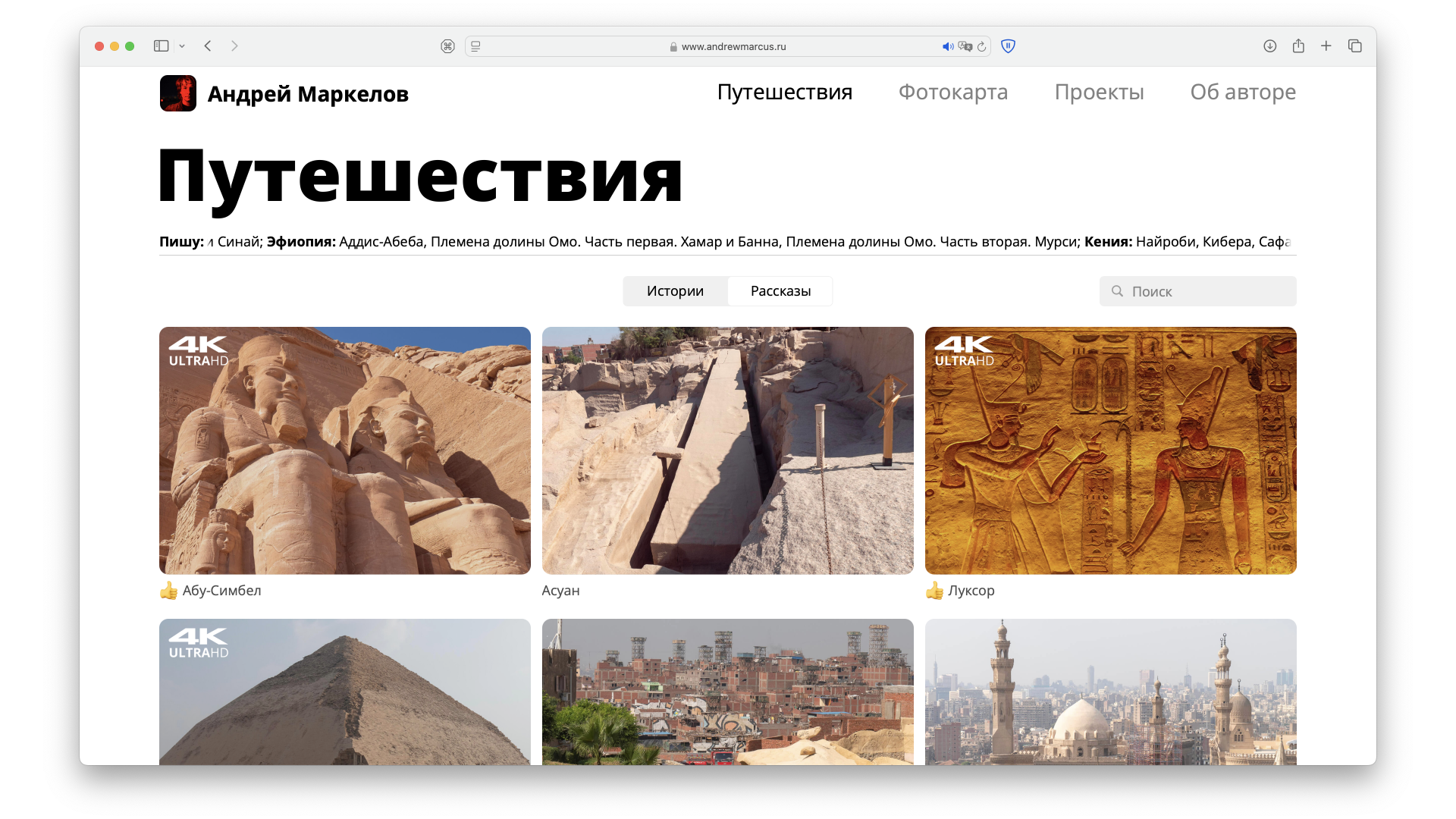Open the Проекты menu item
The width and height of the screenshot is (1456, 819).
pyautogui.click(x=1099, y=92)
